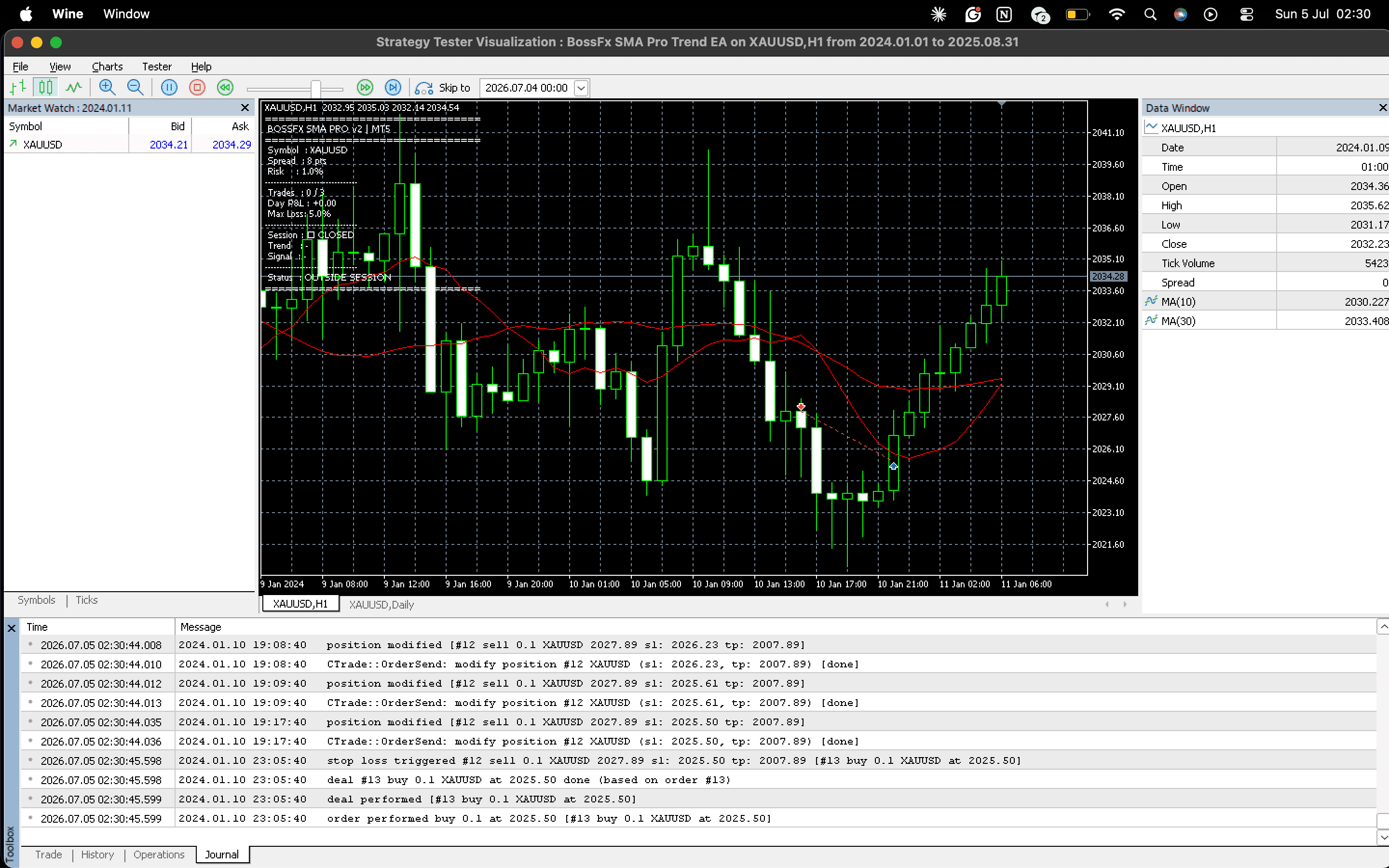
Task: Open the Apple menu
Action: coord(27,14)
